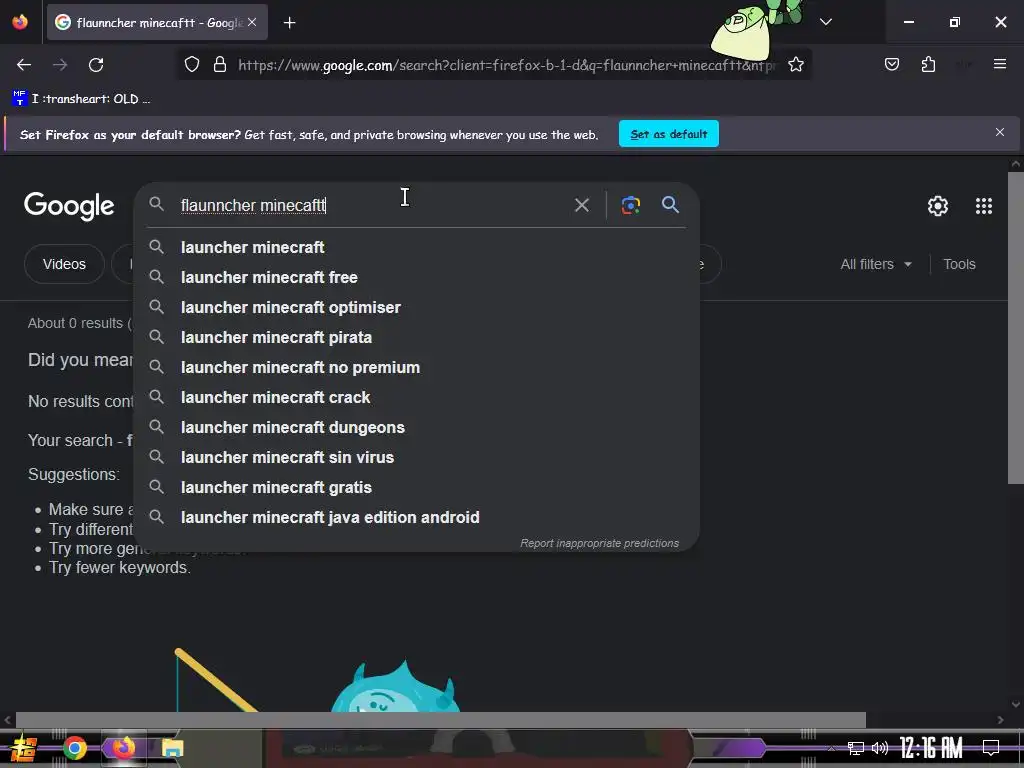Submit search with blue magnifier icon
1024x768 pixels.
point(670,204)
